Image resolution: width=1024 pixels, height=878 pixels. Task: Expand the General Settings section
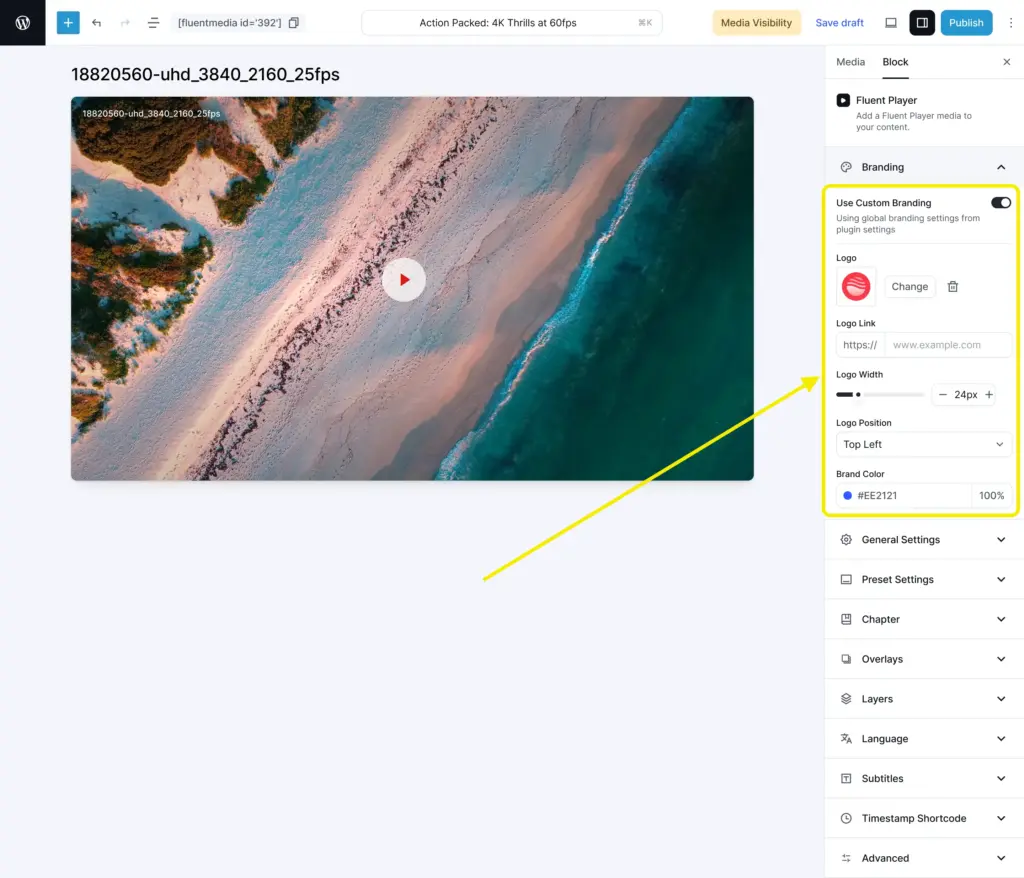[x=923, y=540]
